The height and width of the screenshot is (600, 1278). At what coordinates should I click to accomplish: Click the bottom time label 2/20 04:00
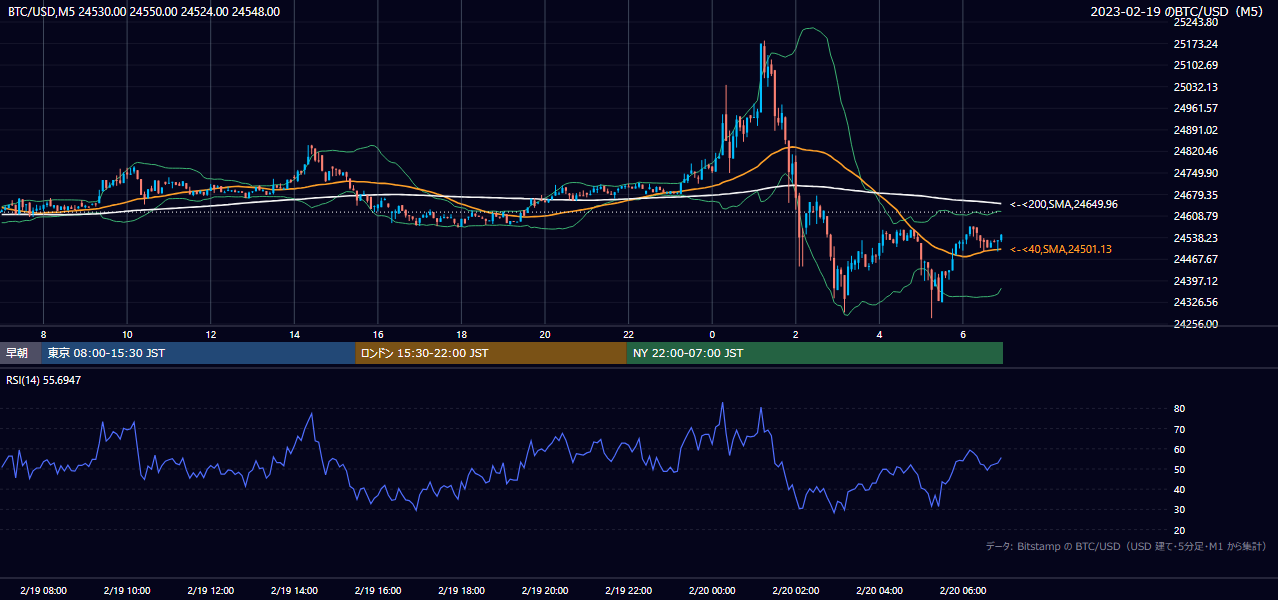tap(879, 591)
